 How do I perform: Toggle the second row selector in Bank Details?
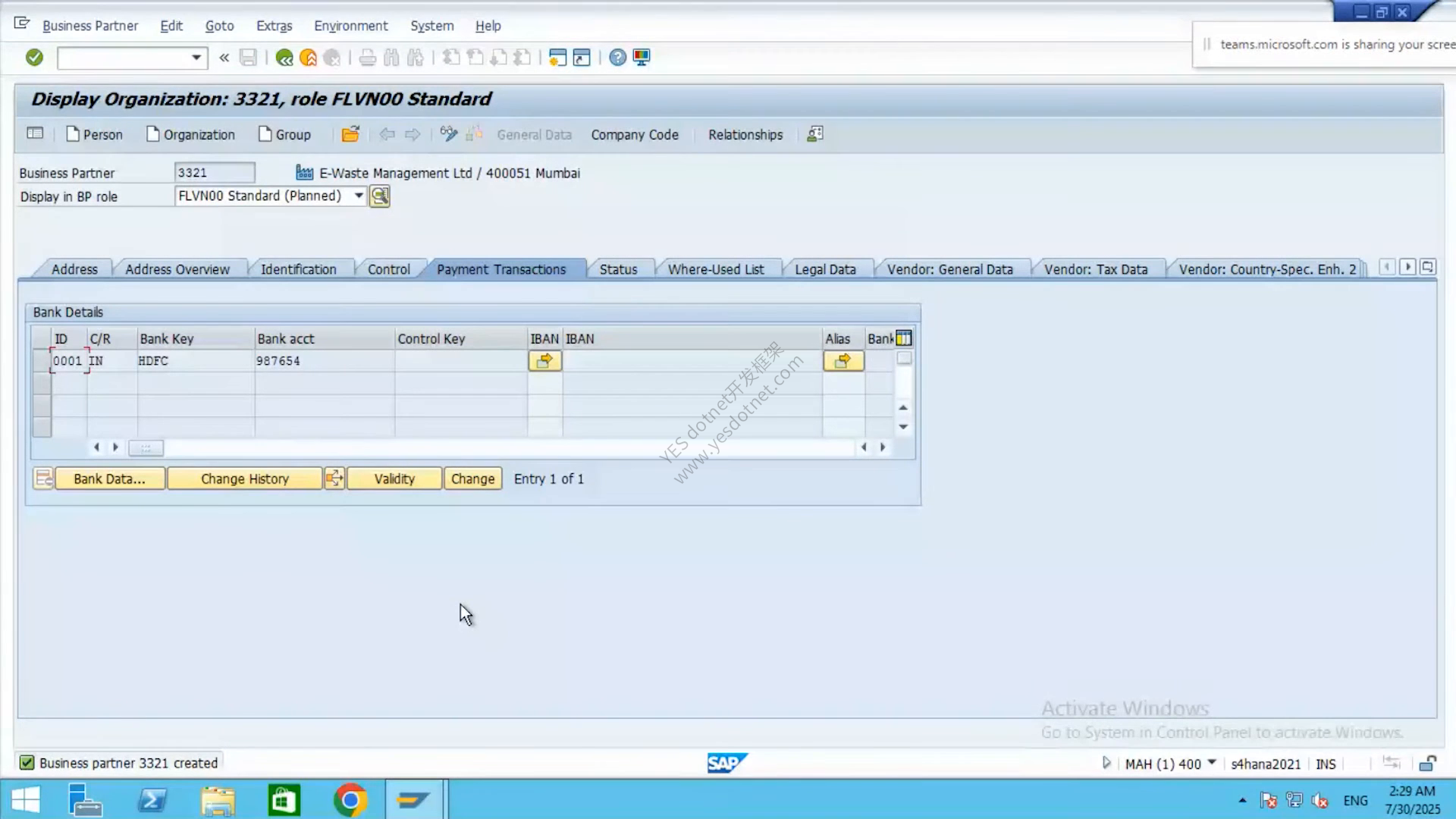coord(42,384)
